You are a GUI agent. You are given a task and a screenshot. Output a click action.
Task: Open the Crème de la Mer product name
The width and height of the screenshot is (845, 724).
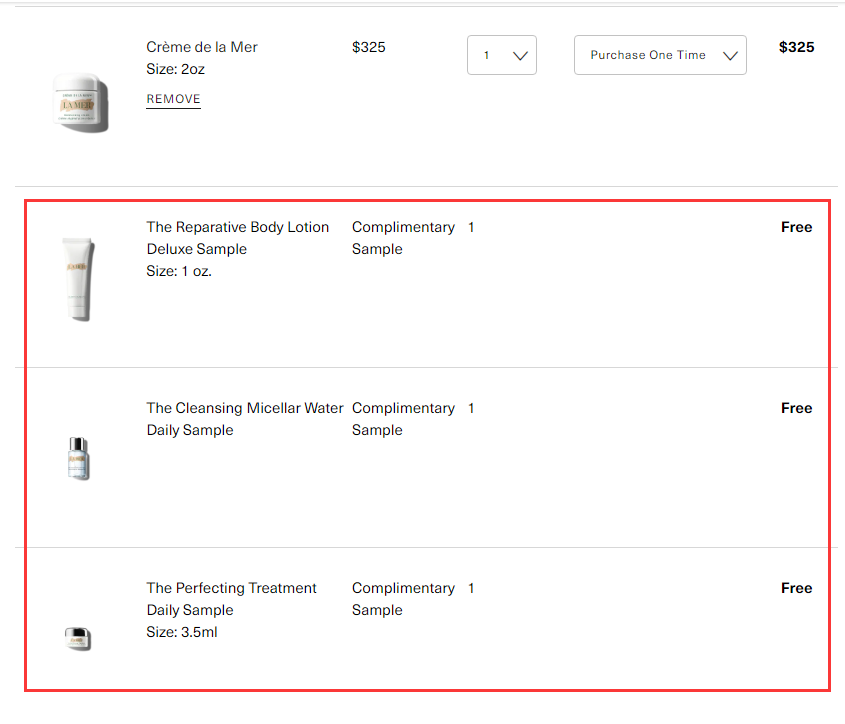[x=202, y=47]
